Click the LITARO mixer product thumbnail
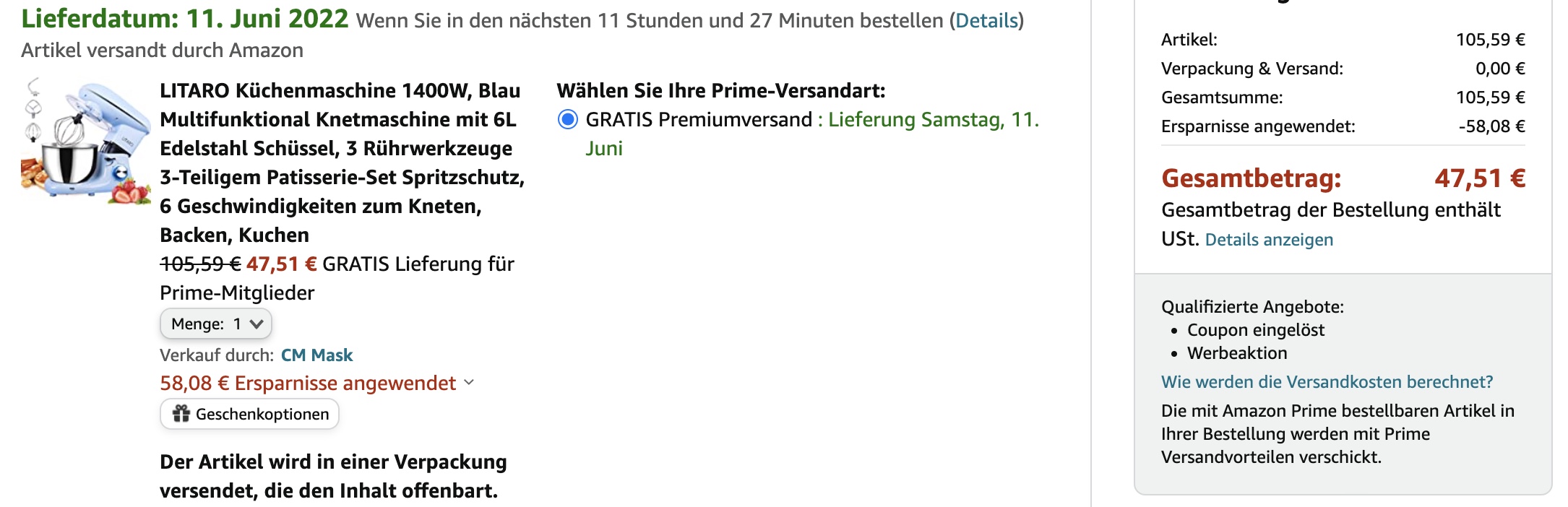This screenshot has width=1568, height=507. tap(86, 141)
